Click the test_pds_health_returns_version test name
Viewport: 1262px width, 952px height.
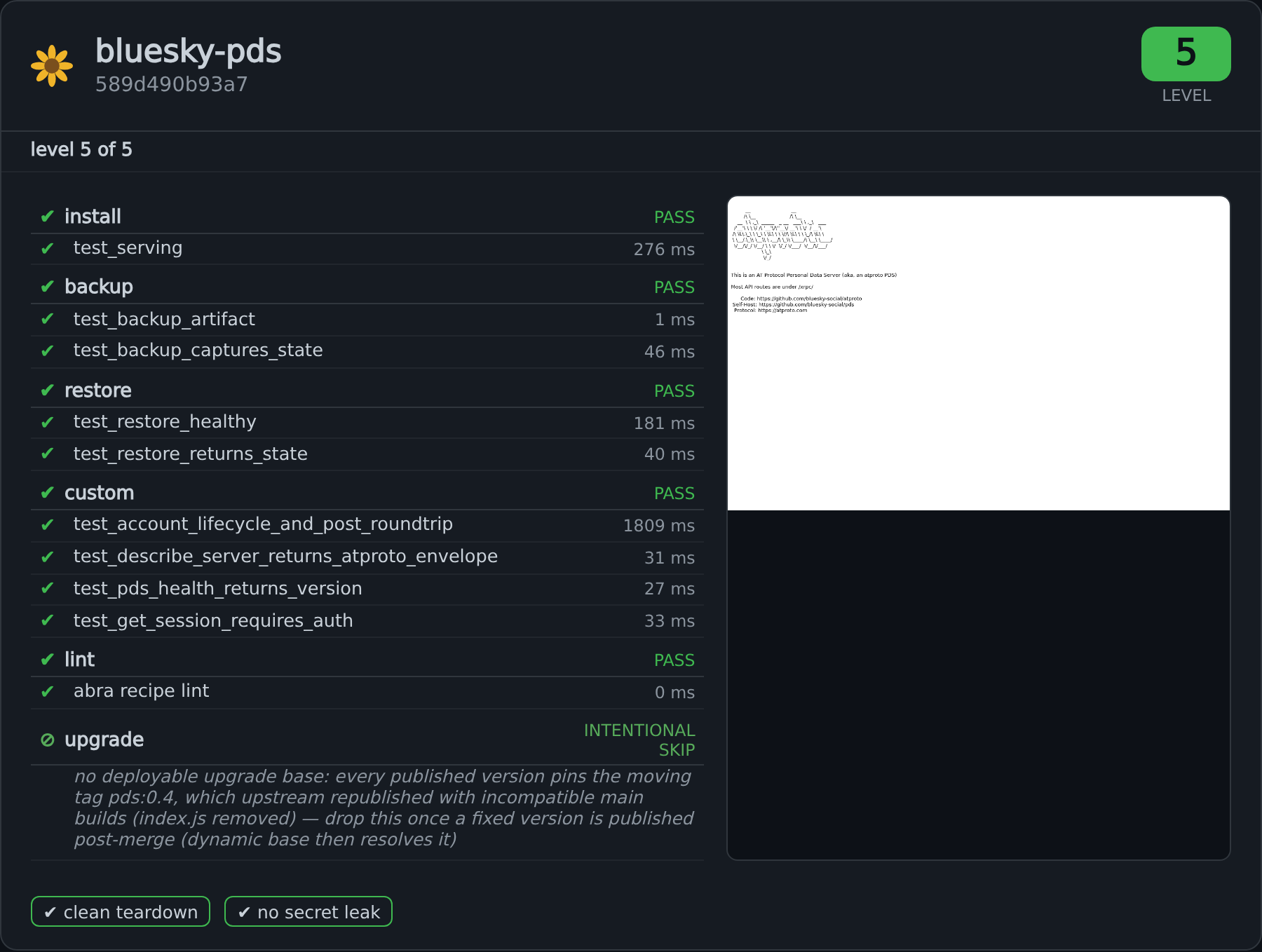click(218, 589)
